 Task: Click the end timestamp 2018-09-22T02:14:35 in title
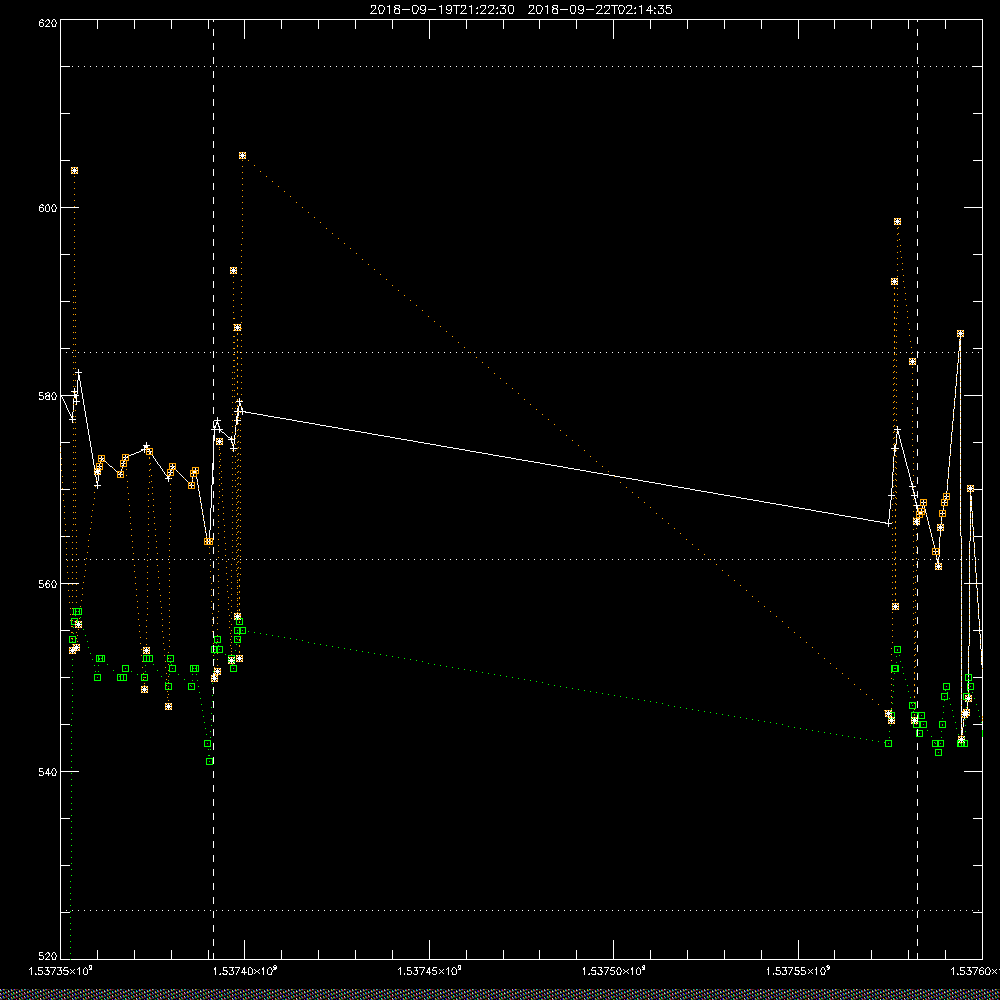click(600, 10)
